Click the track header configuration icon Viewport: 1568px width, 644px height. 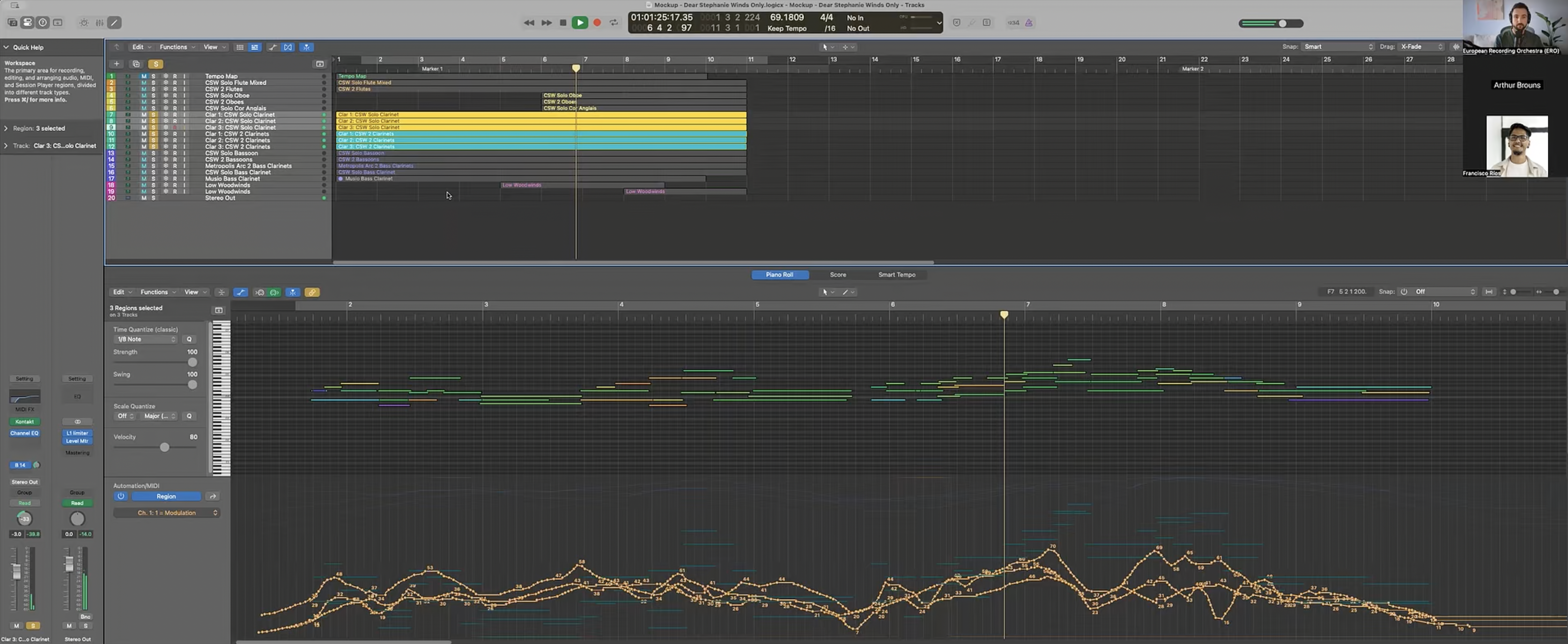coord(319,64)
